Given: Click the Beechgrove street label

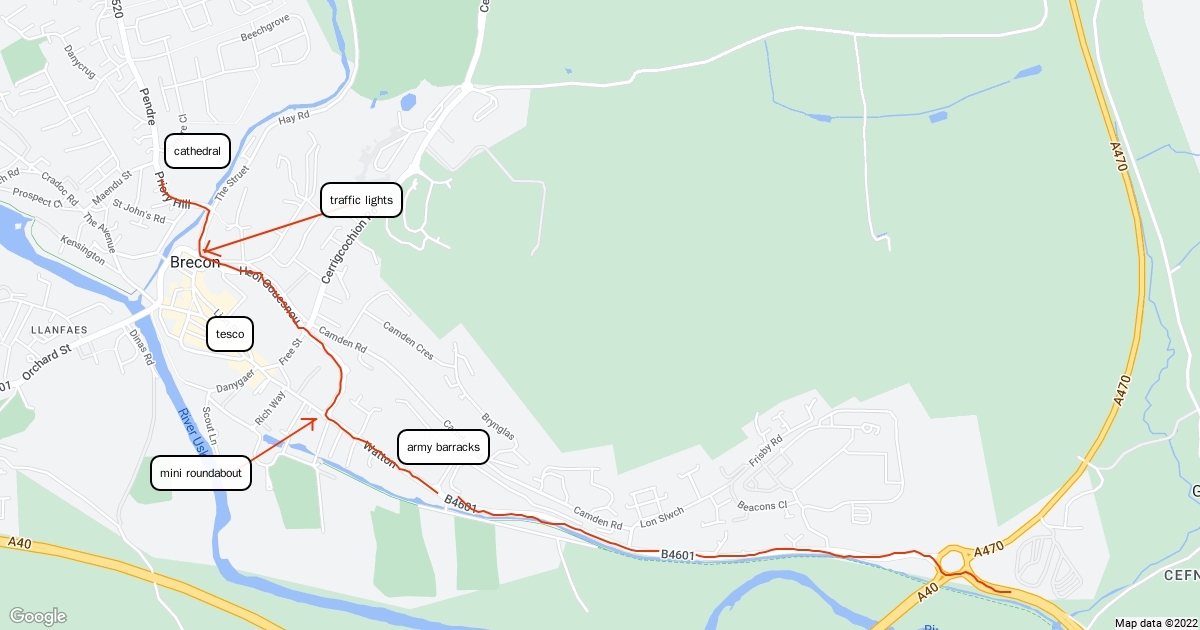Looking at the screenshot, I should 265,27.
